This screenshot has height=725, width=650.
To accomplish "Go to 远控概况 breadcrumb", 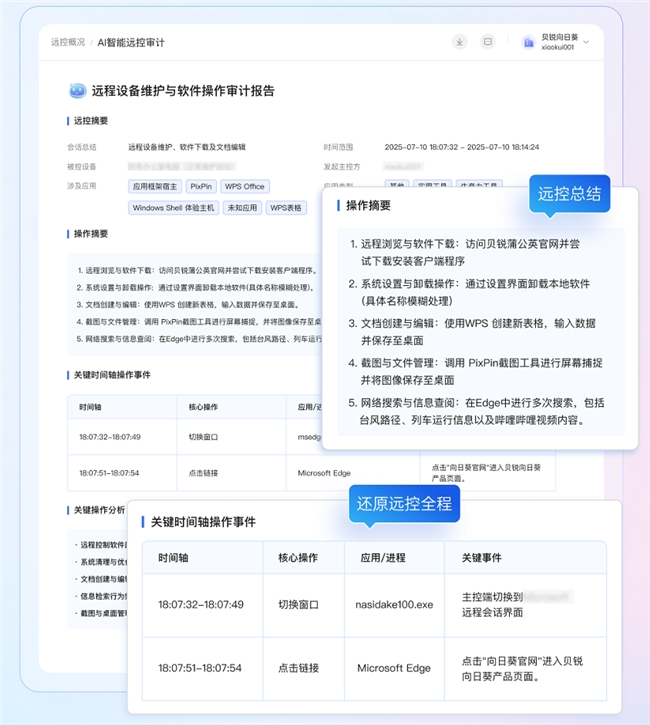I will (68, 43).
